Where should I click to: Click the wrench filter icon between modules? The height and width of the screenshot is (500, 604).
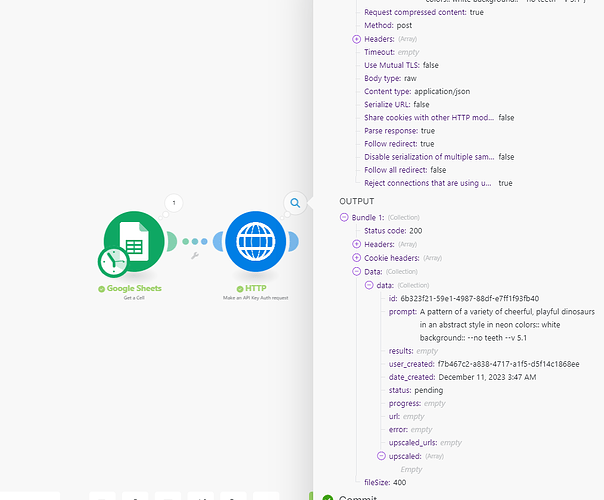[195, 255]
